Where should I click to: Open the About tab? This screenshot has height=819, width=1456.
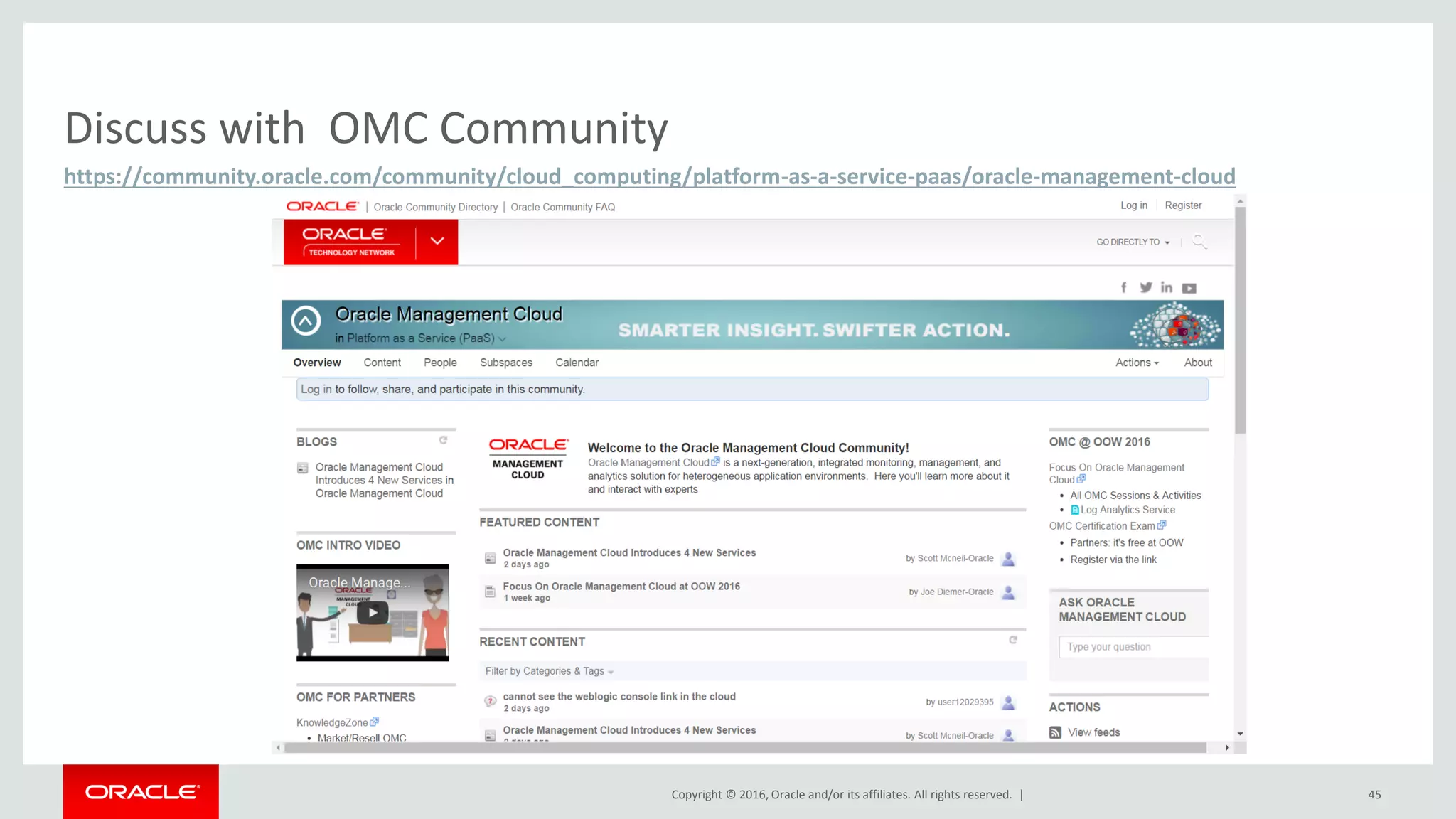click(x=1198, y=363)
